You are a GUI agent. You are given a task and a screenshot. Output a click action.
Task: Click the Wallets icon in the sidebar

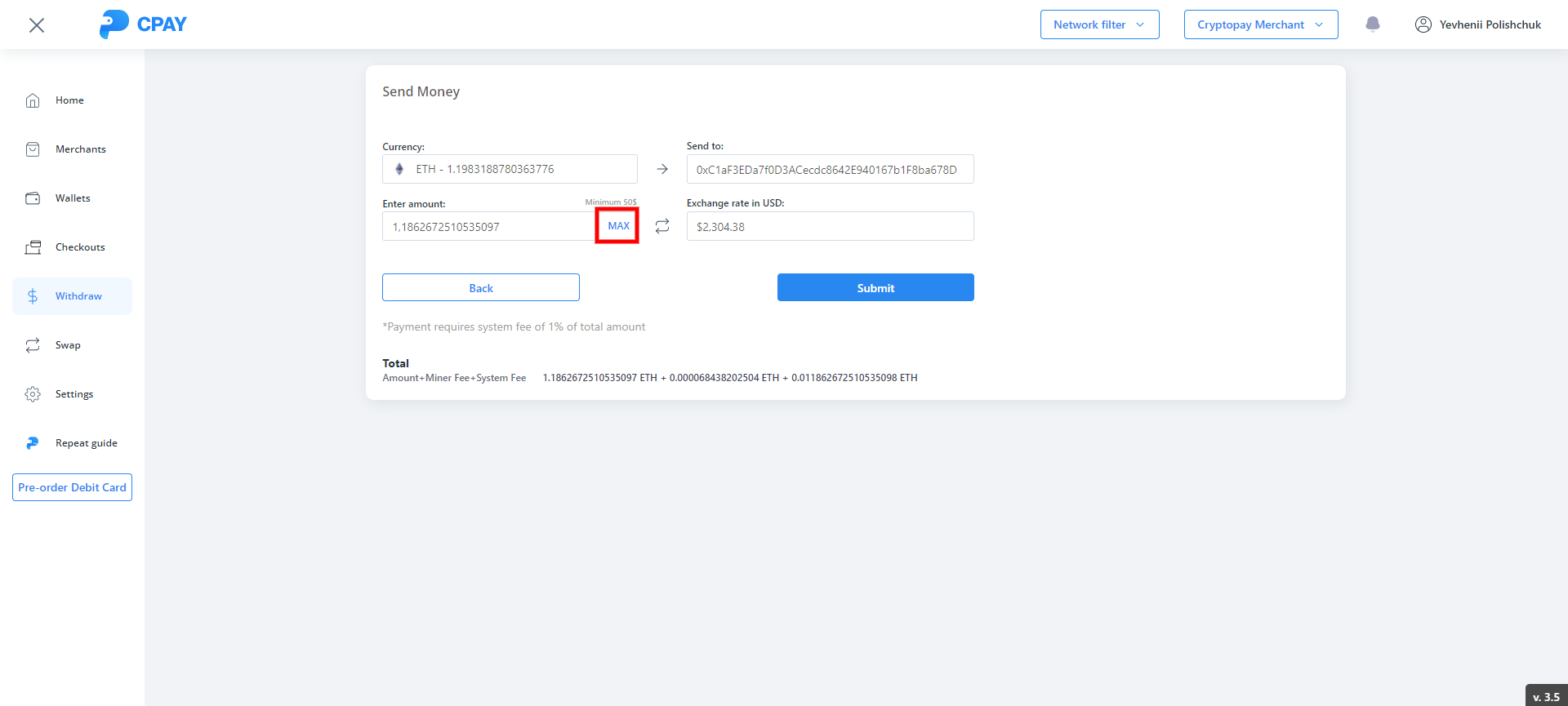tap(33, 198)
